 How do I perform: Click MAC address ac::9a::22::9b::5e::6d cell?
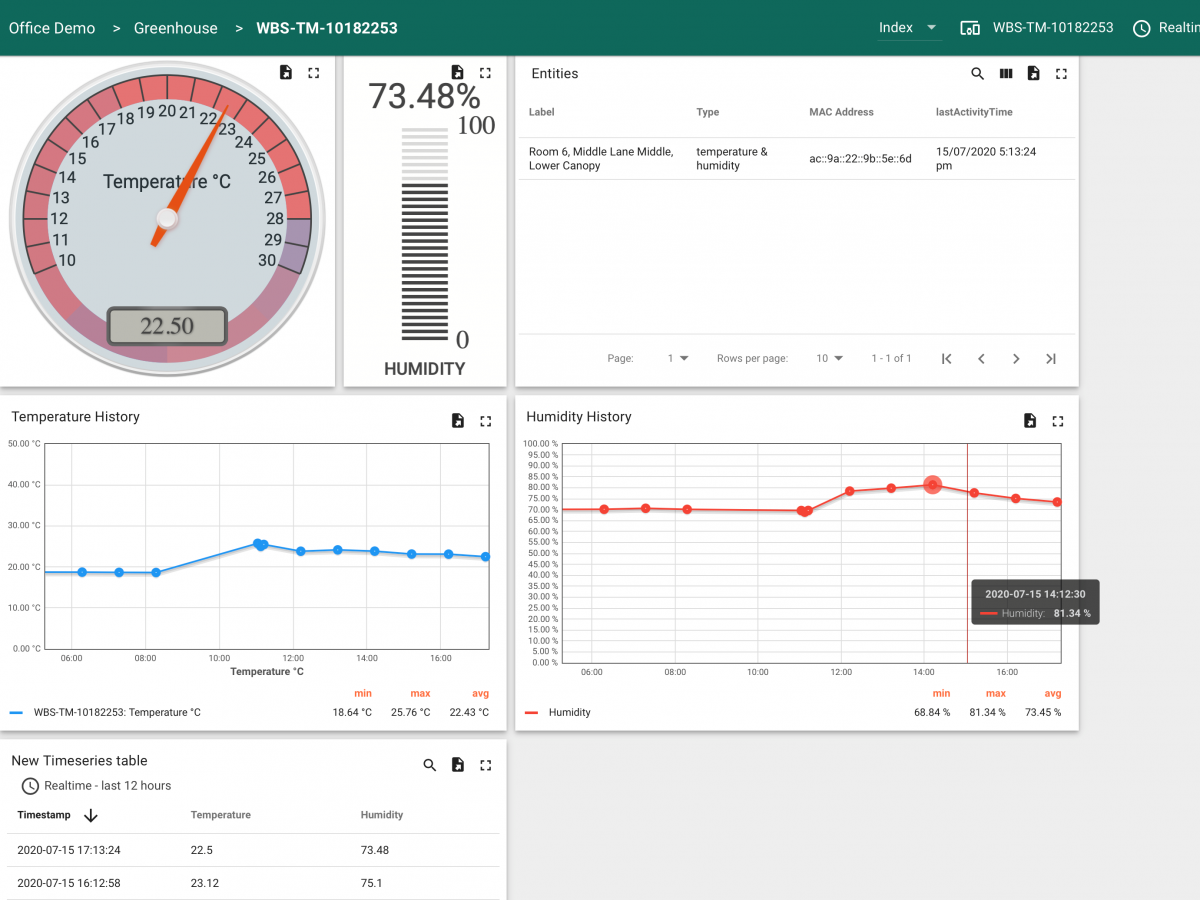click(x=860, y=159)
